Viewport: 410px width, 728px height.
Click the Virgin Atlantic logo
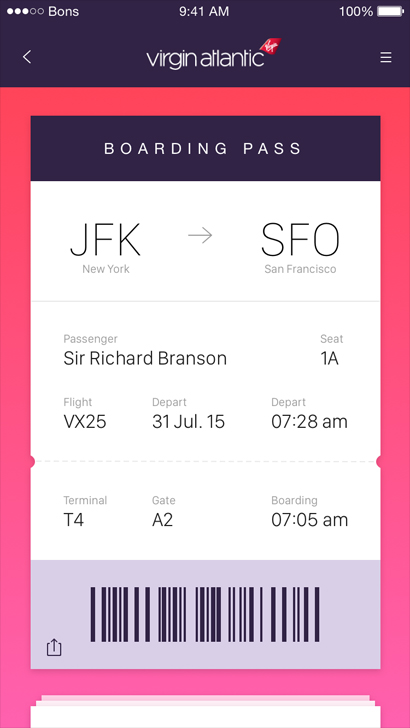tap(214, 55)
